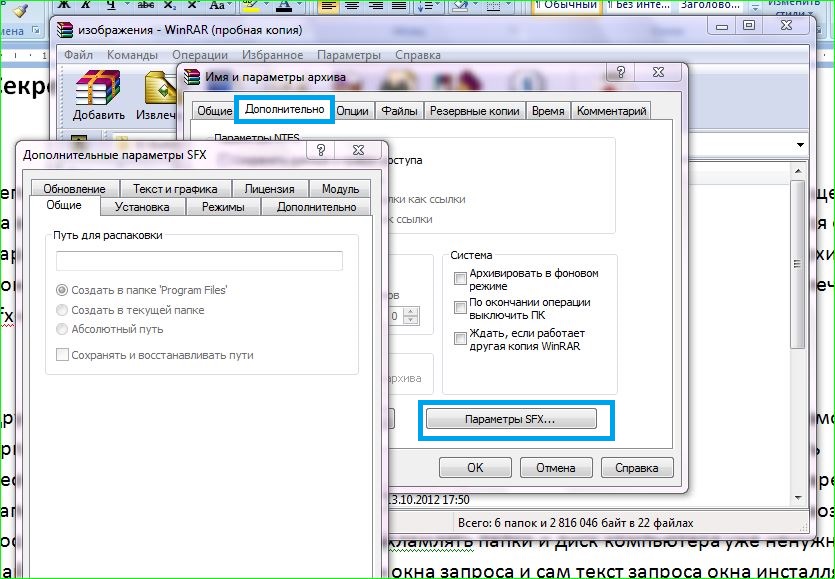Viewport: 835px width, 579px height.
Task: Open the Установка tab in SFX dialog
Action: click(142, 207)
